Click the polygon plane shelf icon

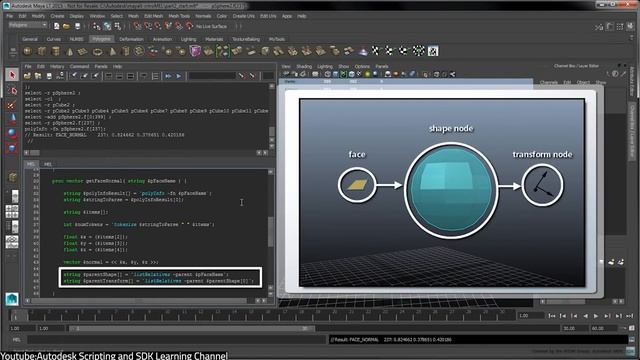[x=83, y=51]
